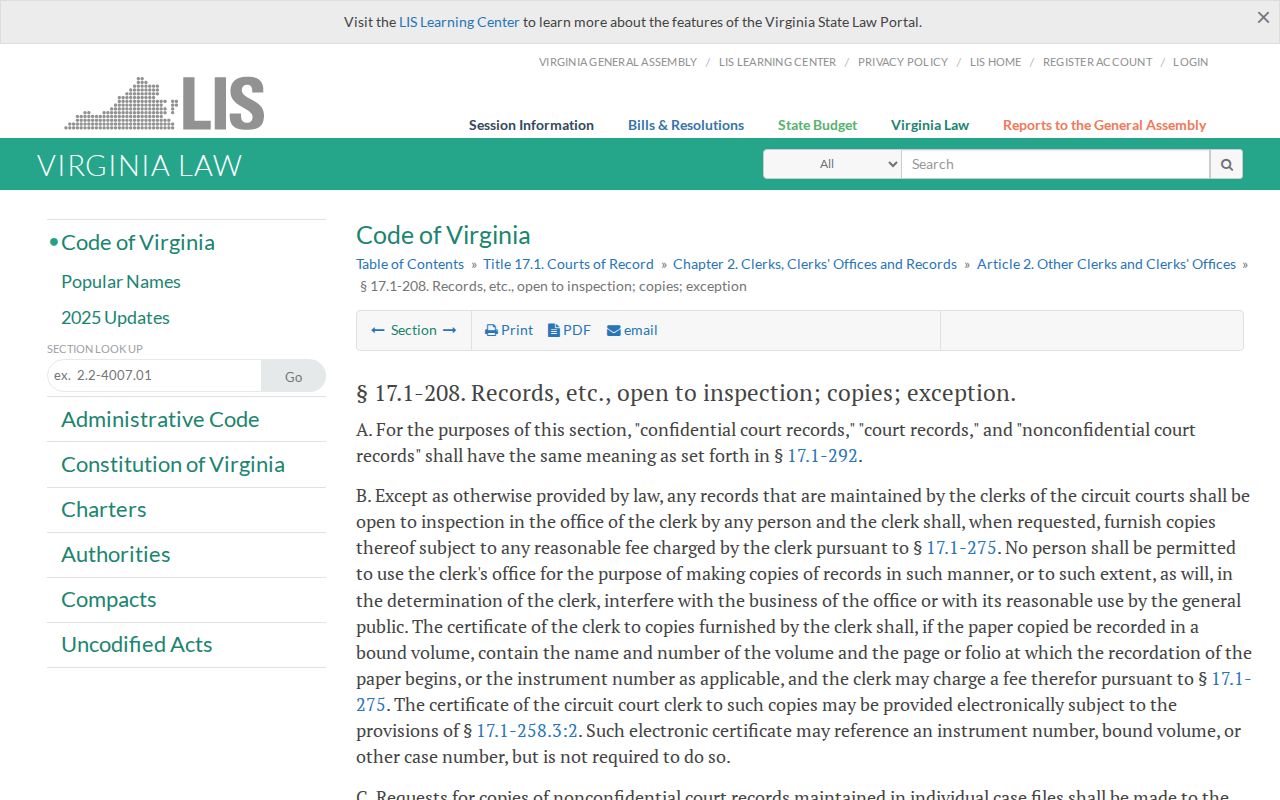This screenshot has width=1280, height=800.
Task: Open the State Budget menu
Action: 817,125
